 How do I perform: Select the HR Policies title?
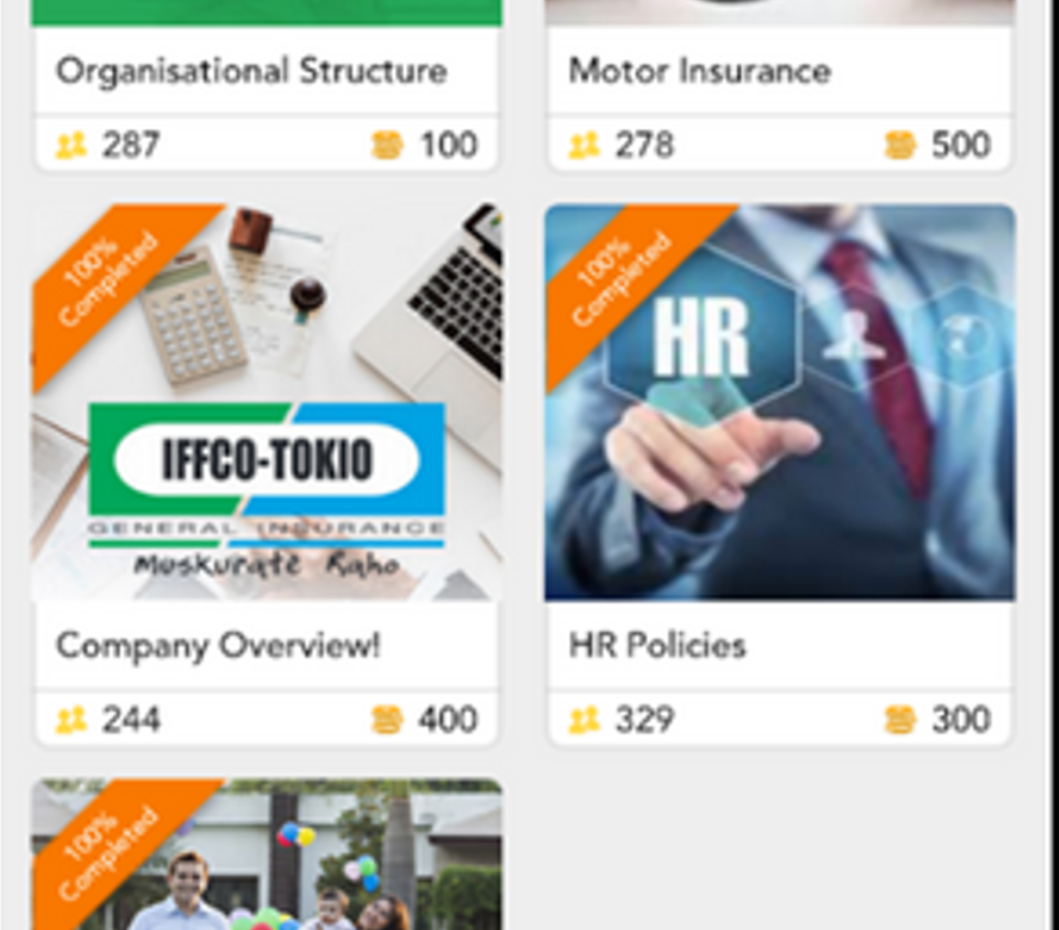tap(657, 646)
